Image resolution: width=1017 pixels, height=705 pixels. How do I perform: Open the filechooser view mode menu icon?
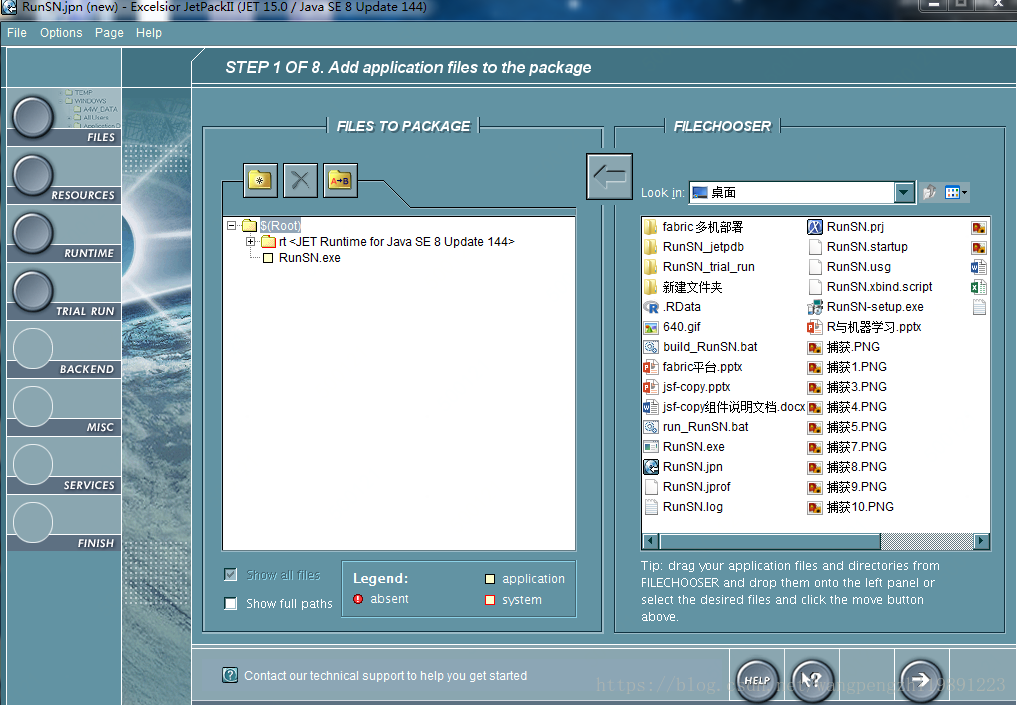click(955, 192)
